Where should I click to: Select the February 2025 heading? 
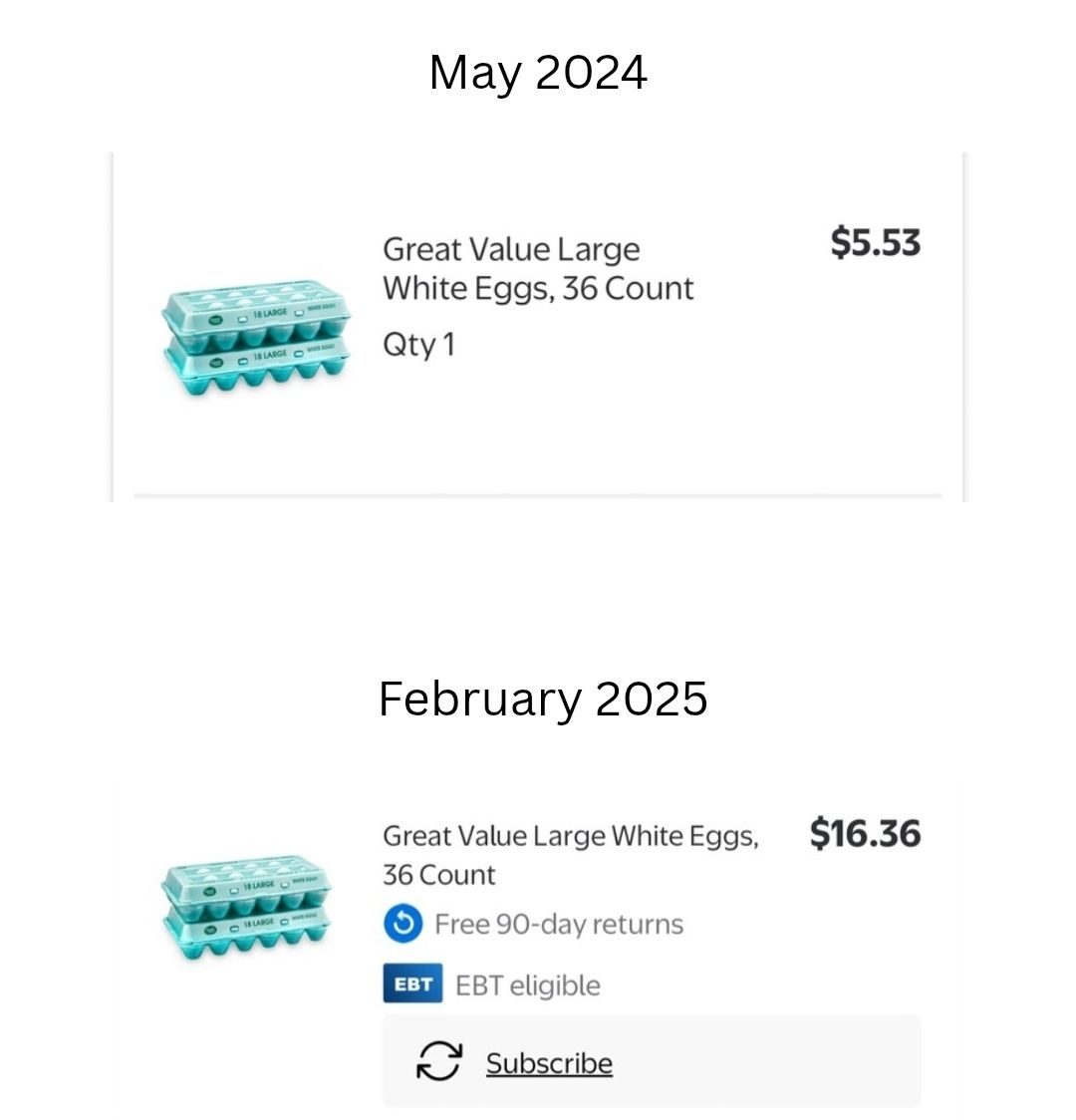click(x=543, y=700)
